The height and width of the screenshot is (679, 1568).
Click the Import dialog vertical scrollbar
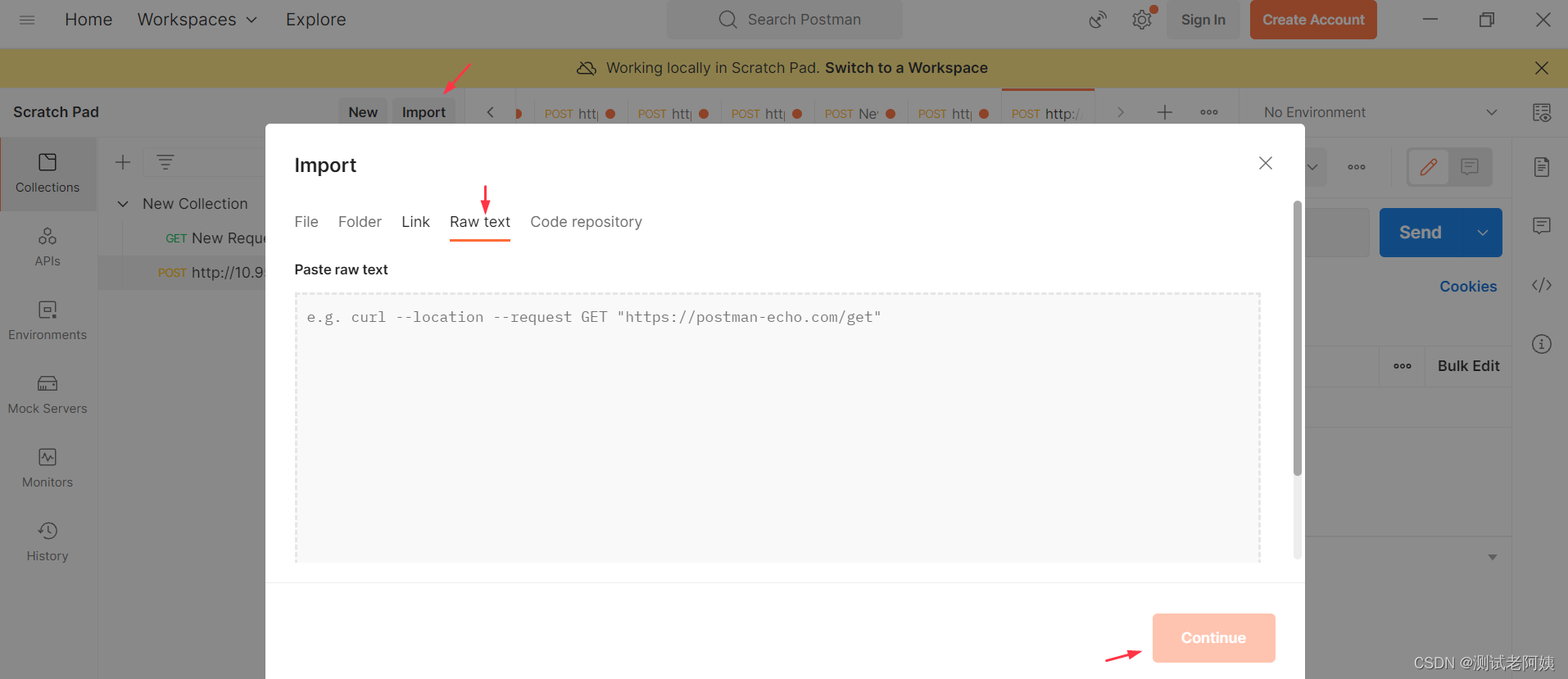[x=1297, y=338]
